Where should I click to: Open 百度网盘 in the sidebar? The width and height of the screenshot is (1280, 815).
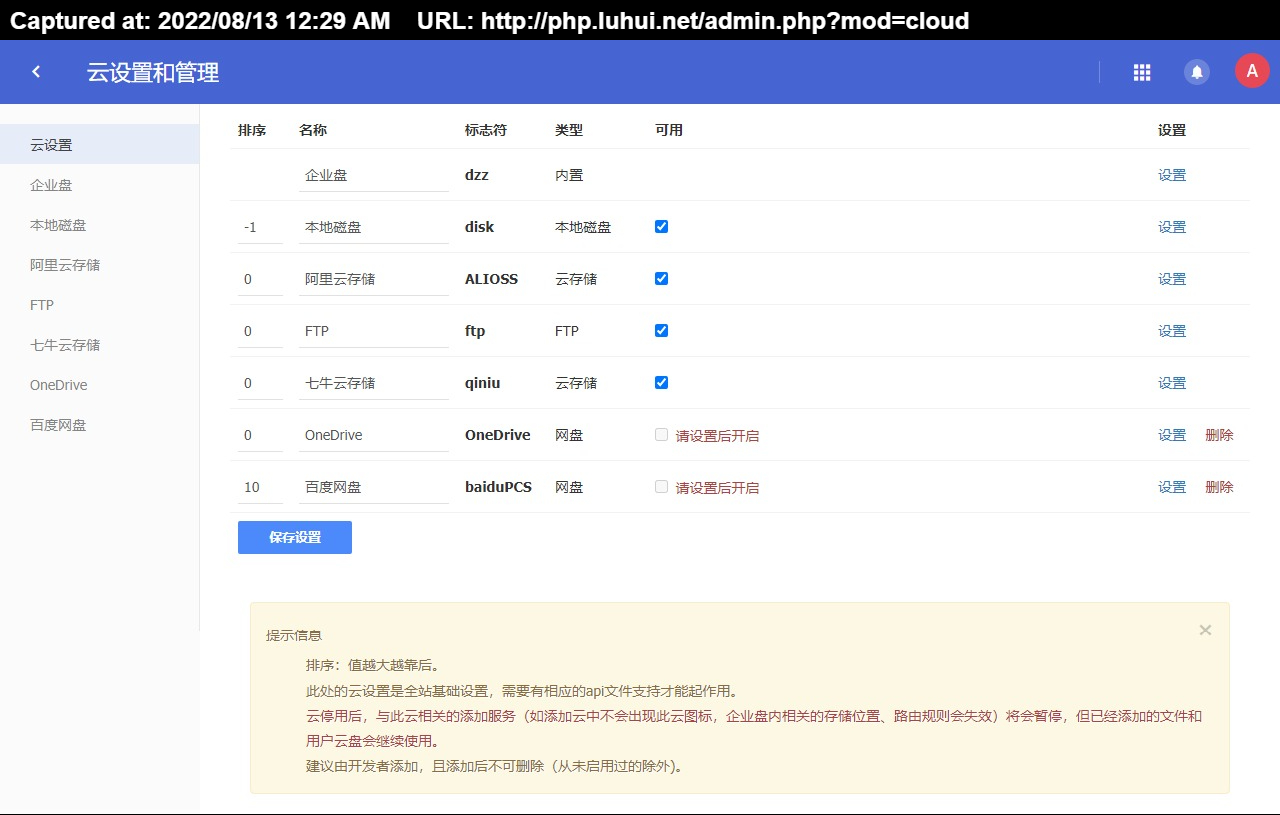[99, 425]
